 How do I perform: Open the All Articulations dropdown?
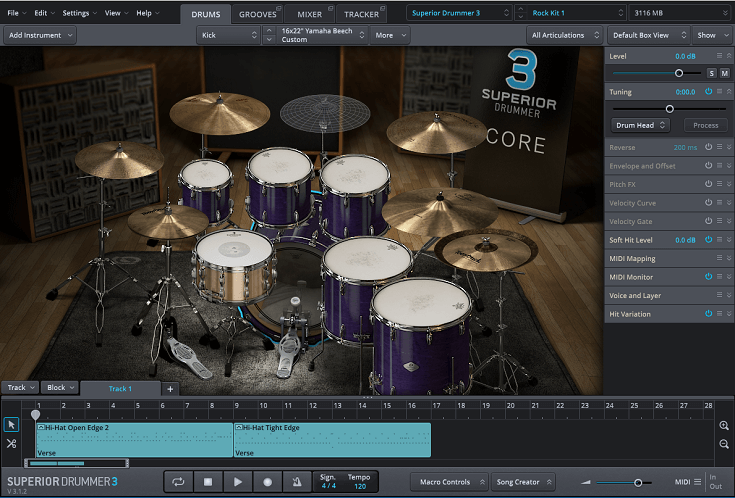point(565,35)
